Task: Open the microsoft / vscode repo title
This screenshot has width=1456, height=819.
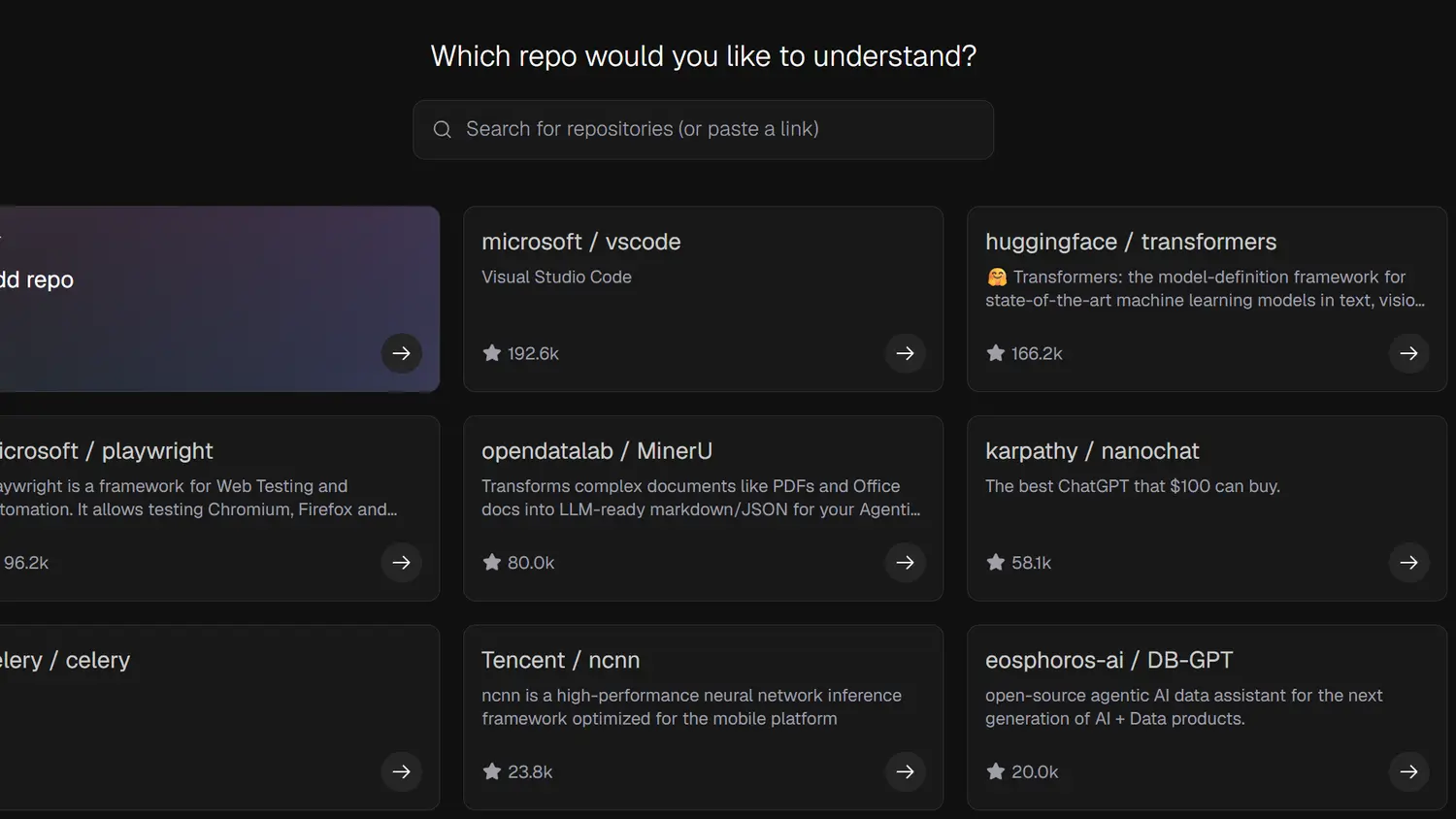Action: 581,242
